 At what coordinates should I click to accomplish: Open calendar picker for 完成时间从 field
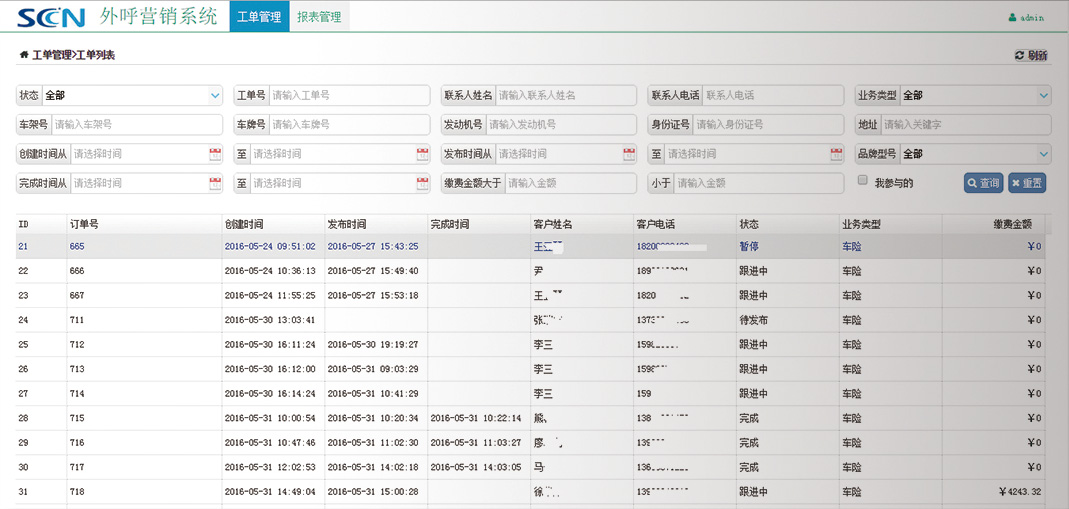click(215, 183)
